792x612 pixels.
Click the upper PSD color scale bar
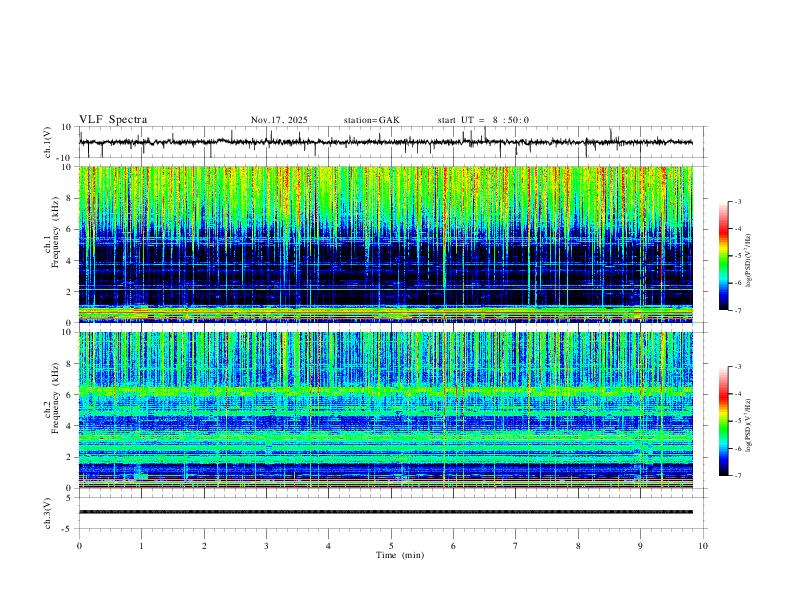pyautogui.click(x=724, y=256)
